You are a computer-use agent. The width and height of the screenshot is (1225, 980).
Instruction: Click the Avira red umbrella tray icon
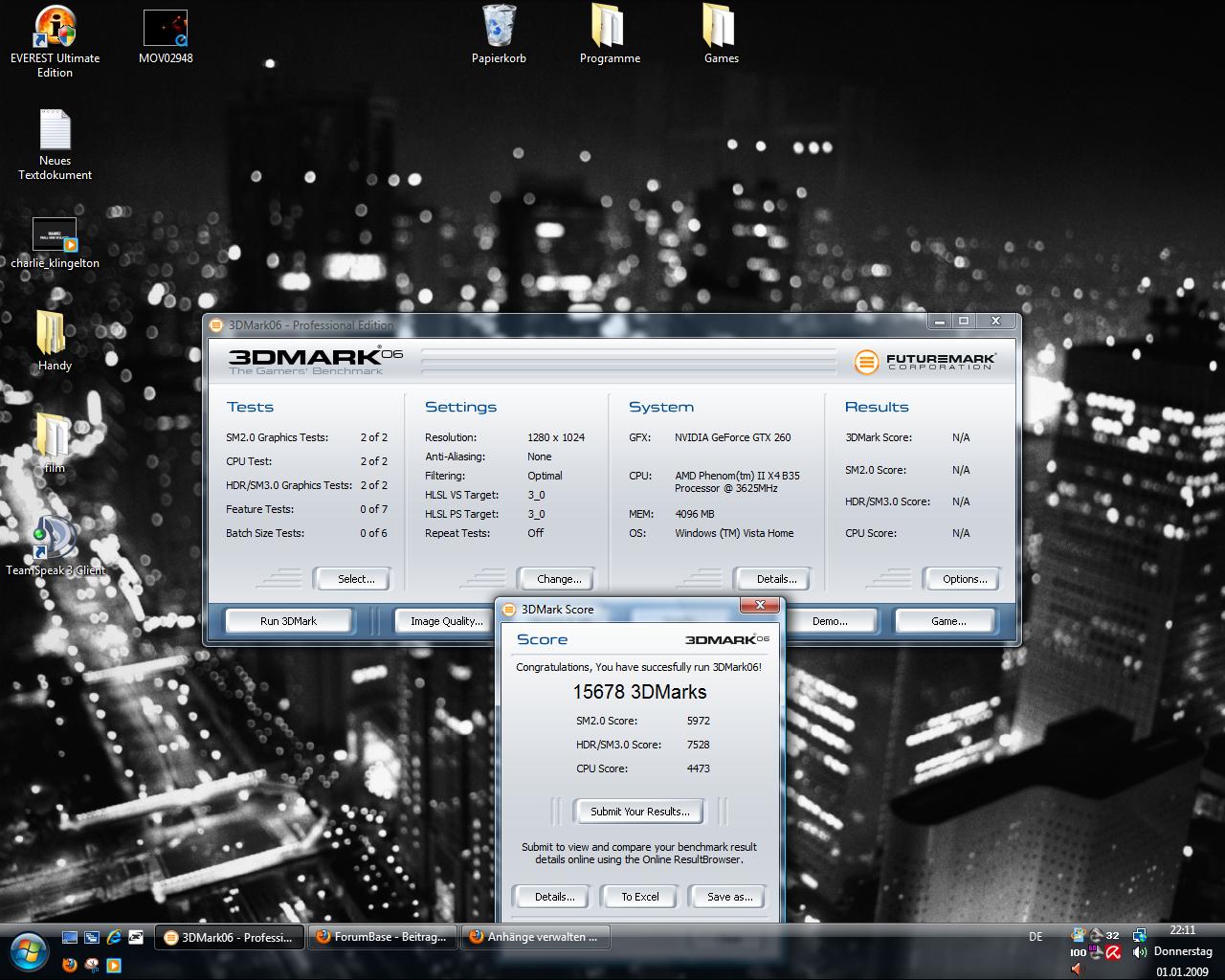(1113, 952)
